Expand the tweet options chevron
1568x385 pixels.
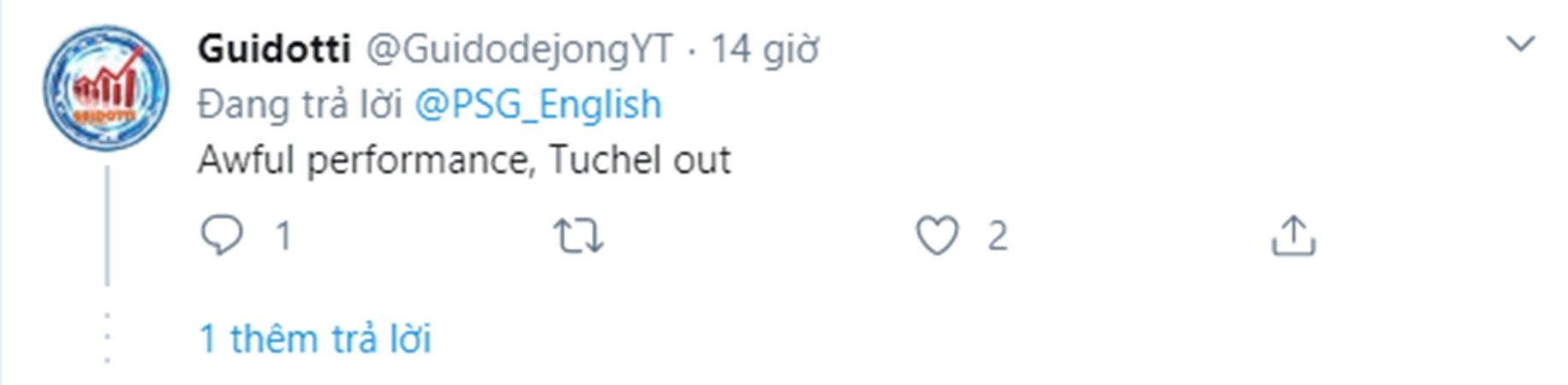[x=1520, y=44]
